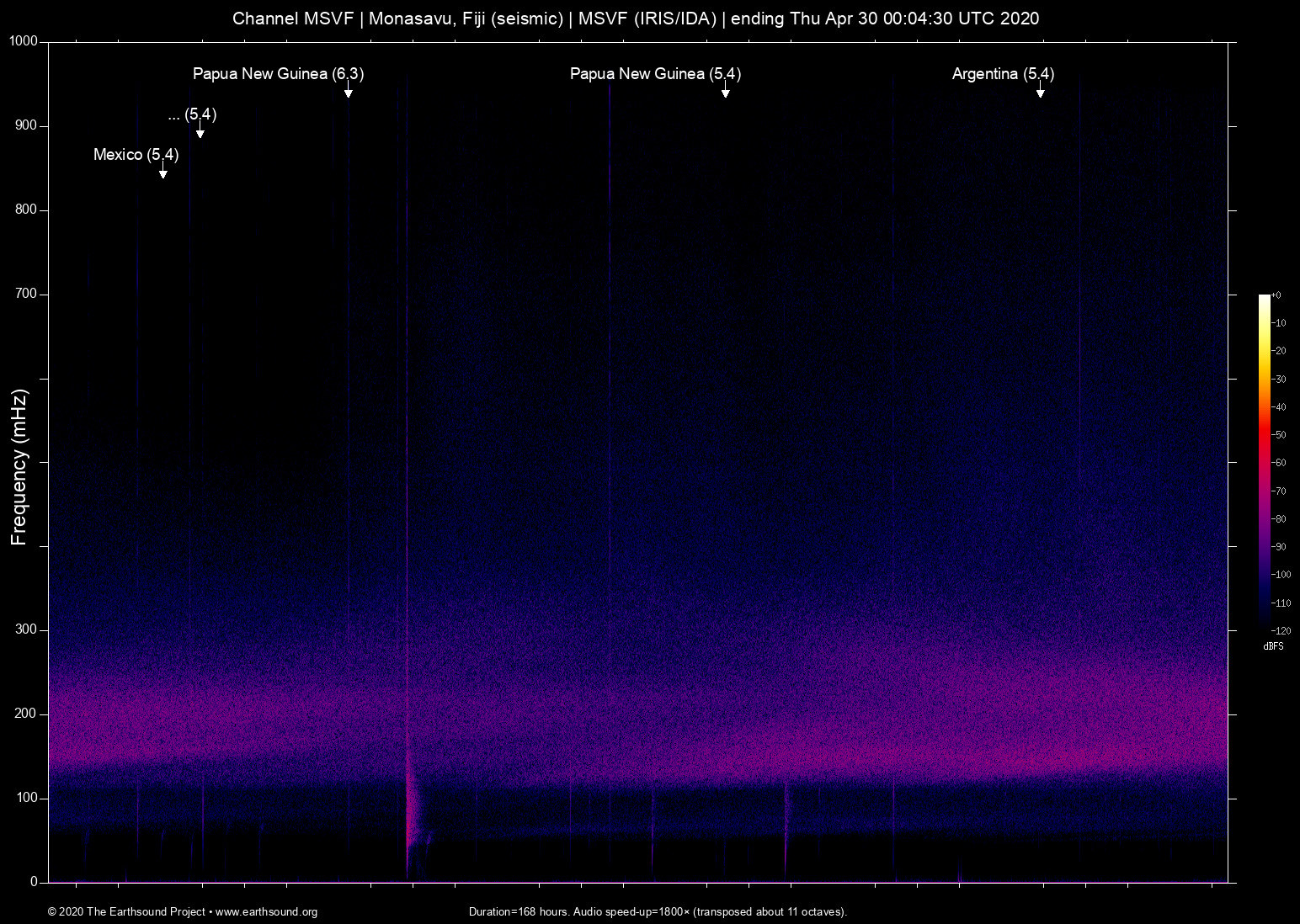The height and width of the screenshot is (924, 1300).
Task: Click the '© 2020 The Earthsound Project' copyright text
Action: point(127,912)
